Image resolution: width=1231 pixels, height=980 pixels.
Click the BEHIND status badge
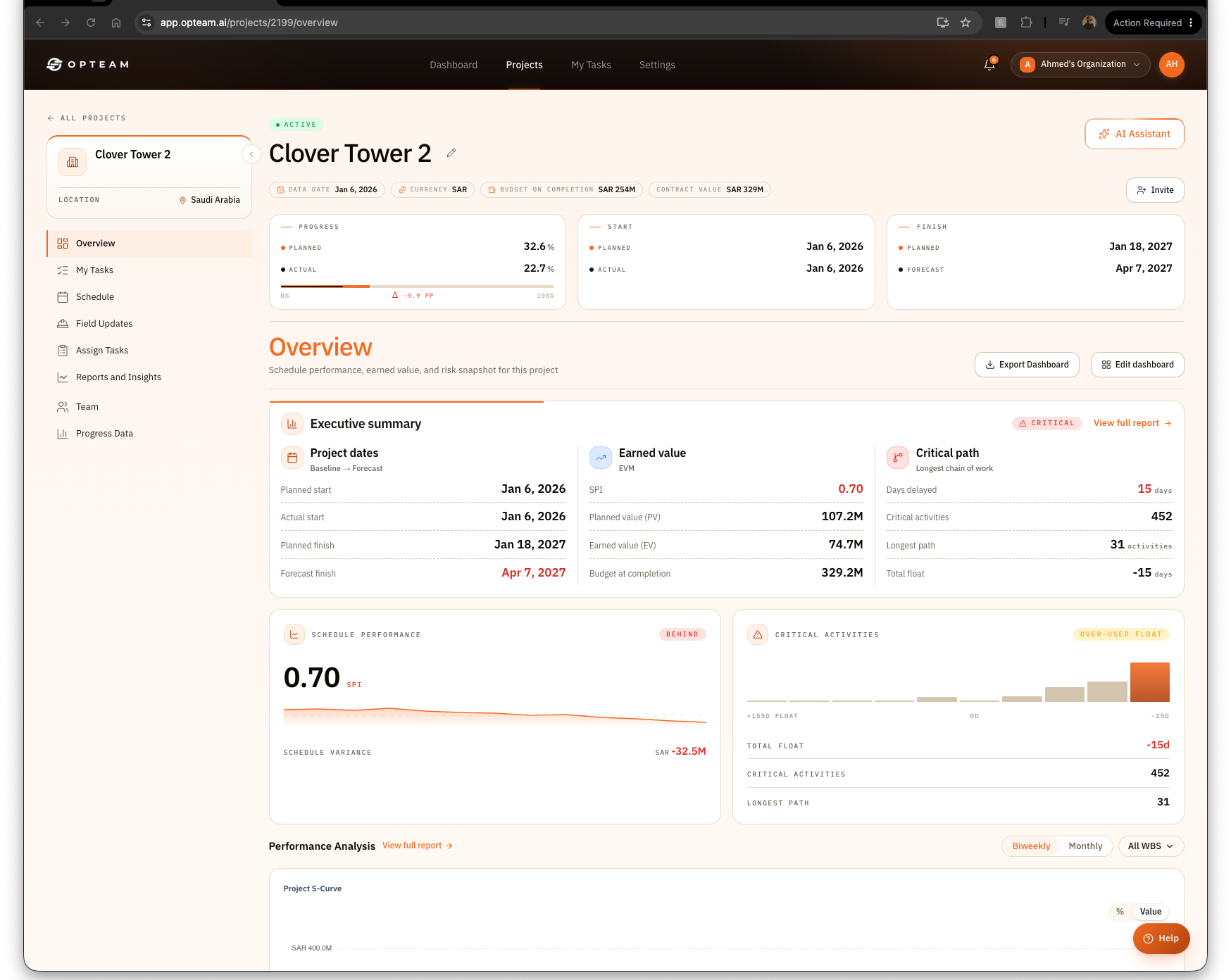pyautogui.click(x=682, y=634)
